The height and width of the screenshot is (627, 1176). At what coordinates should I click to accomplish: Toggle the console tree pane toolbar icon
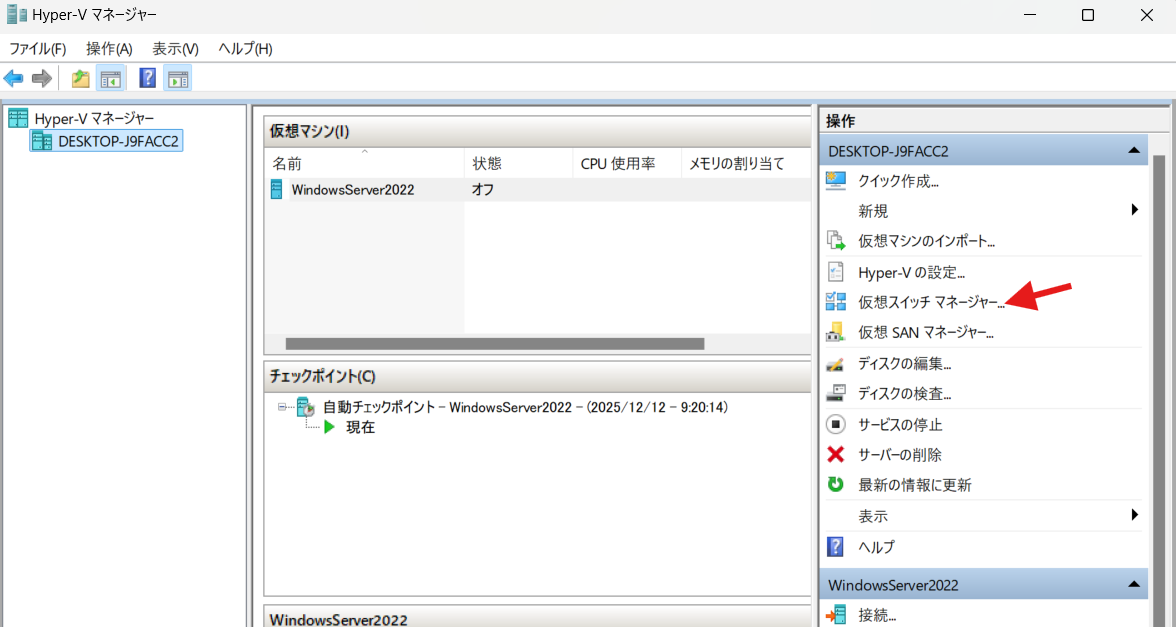[110, 79]
